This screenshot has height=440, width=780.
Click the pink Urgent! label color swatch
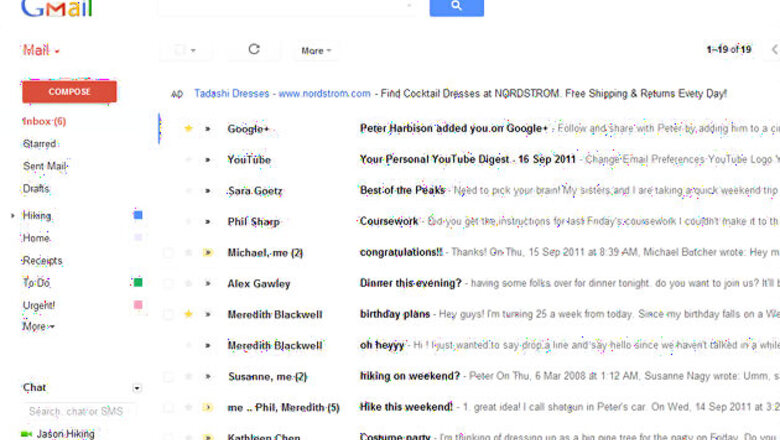(x=138, y=304)
